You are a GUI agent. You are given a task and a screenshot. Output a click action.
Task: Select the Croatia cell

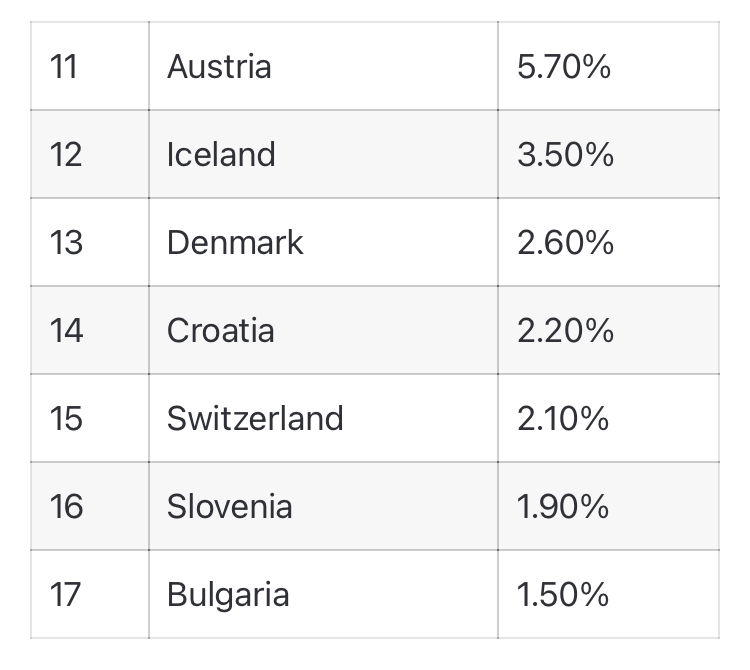(x=220, y=331)
